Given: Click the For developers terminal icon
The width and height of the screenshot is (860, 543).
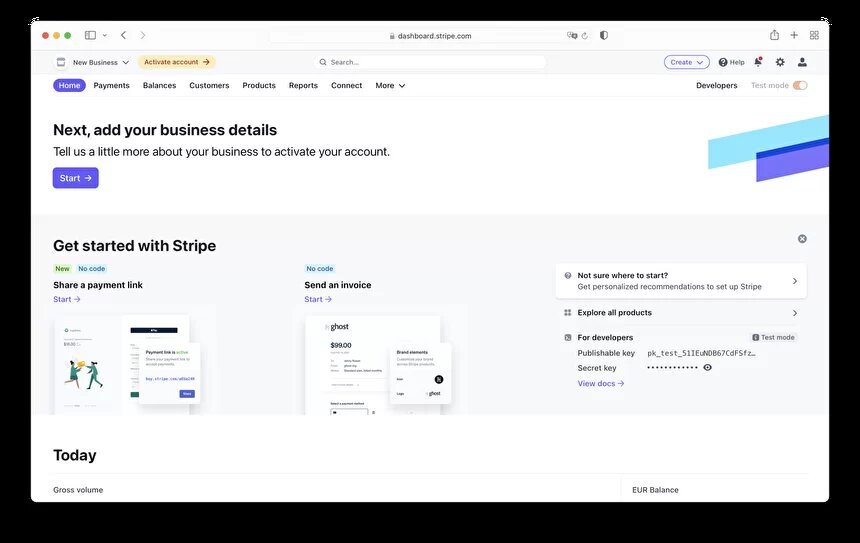Looking at the screenshot, I should click(568, 337).
